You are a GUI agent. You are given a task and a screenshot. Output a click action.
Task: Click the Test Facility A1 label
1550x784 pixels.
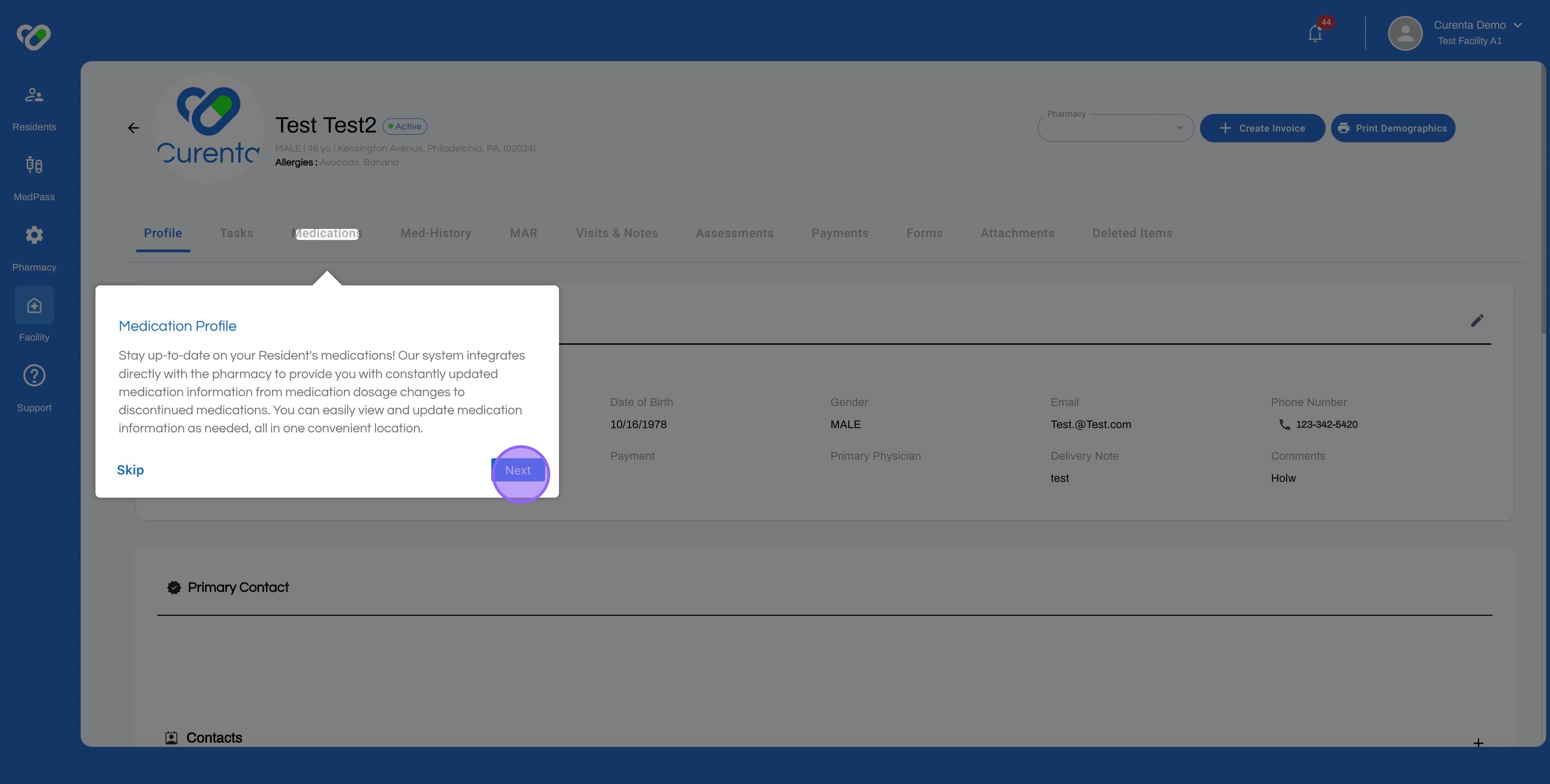click(x=1469, y=41)
